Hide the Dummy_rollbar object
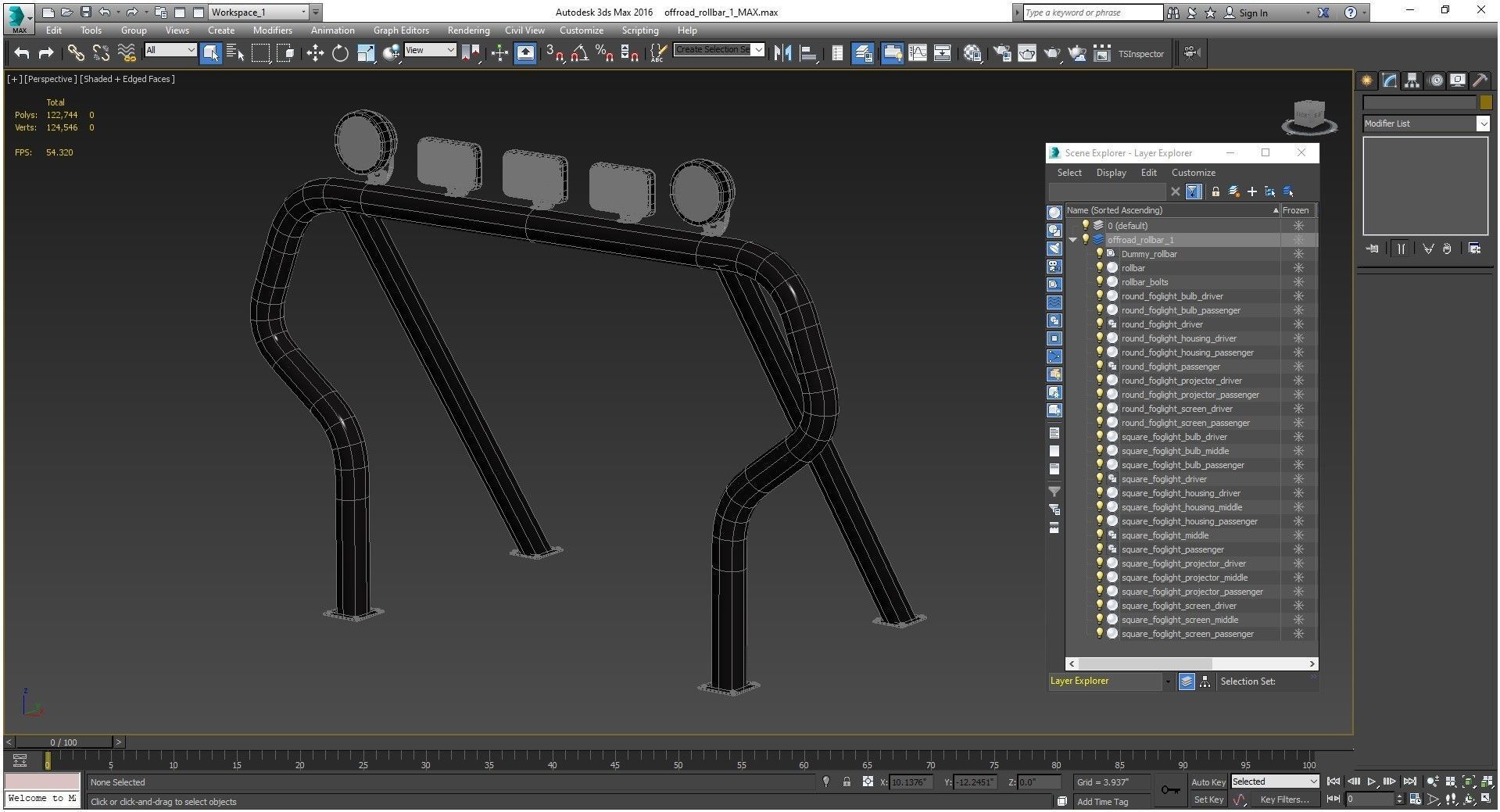Screen dimensions: 1500x812 1099,254
